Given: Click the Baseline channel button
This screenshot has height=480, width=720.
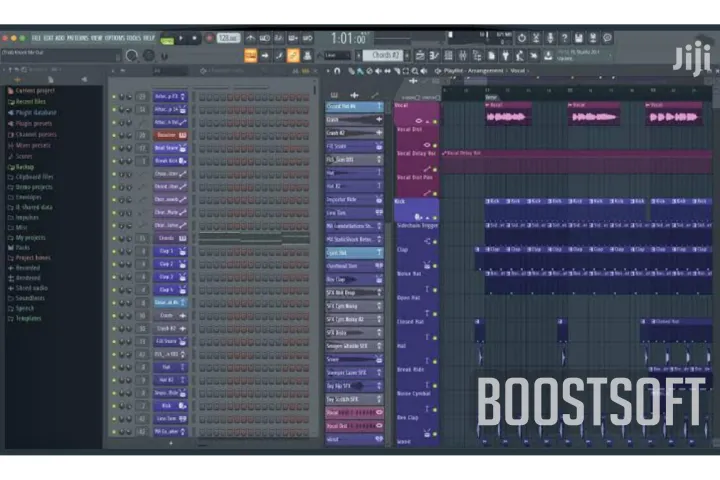Looking at the screenshot, I should (x=166, y=135).
